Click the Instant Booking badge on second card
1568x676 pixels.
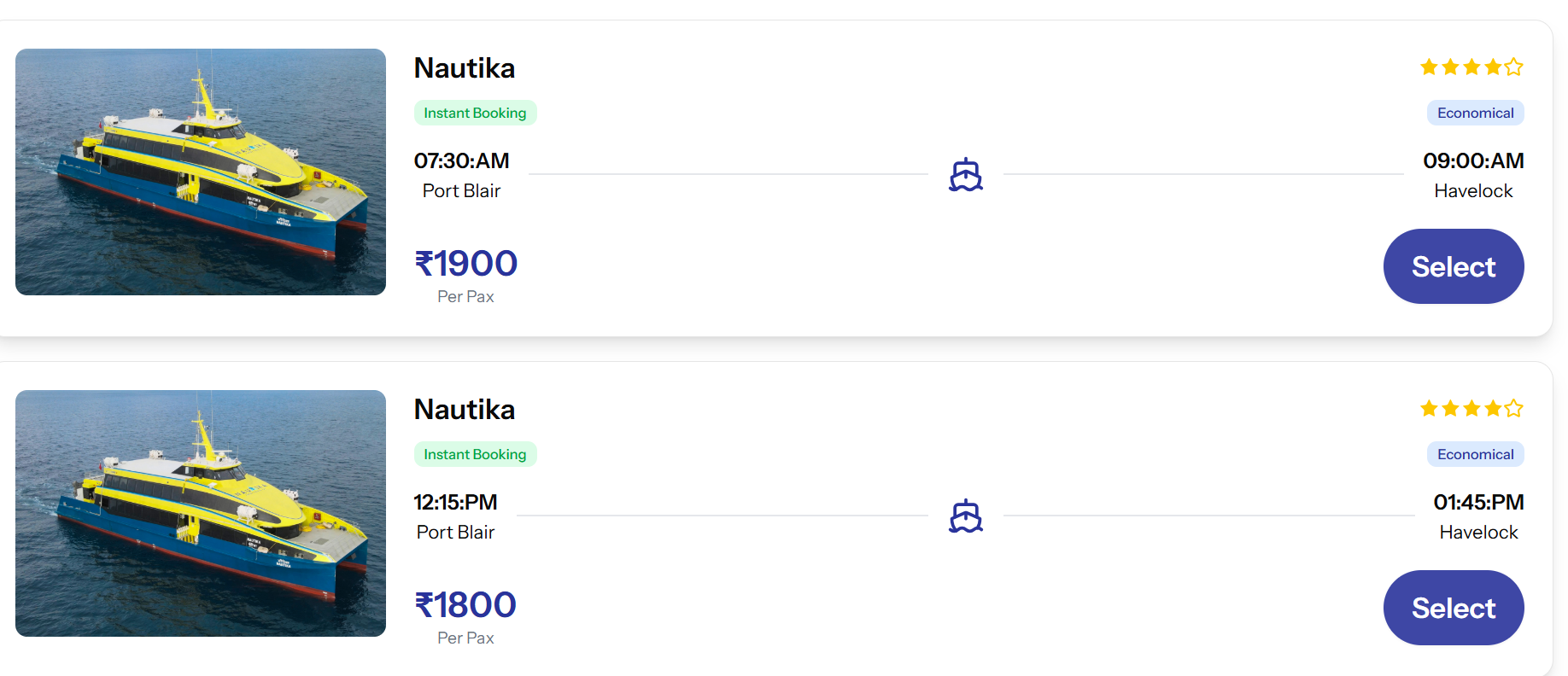coord(476,454)
